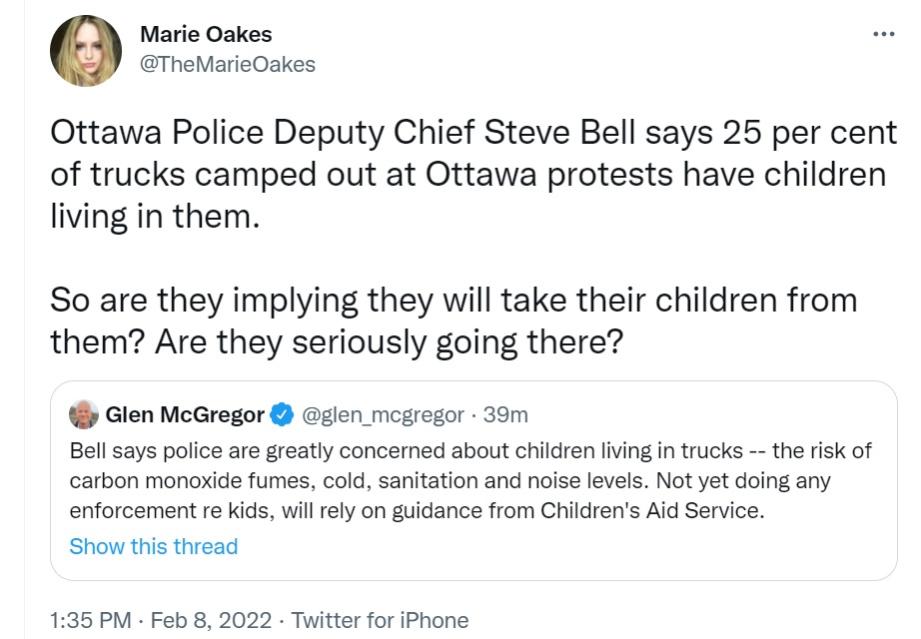Click Glen McGregor's small profile avatar
The height and width of the screenshot is (639, 921).
tap(83, 414)
